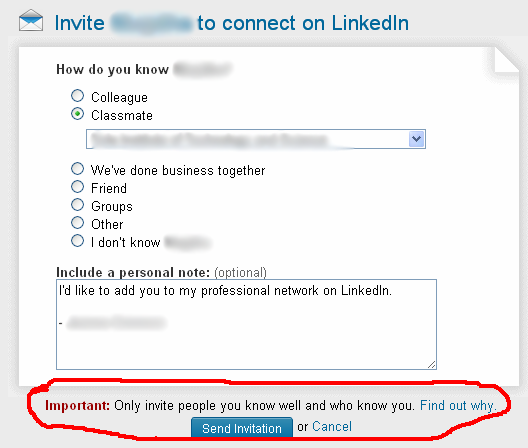Open the school dropdown arrow

pos(417,139)
